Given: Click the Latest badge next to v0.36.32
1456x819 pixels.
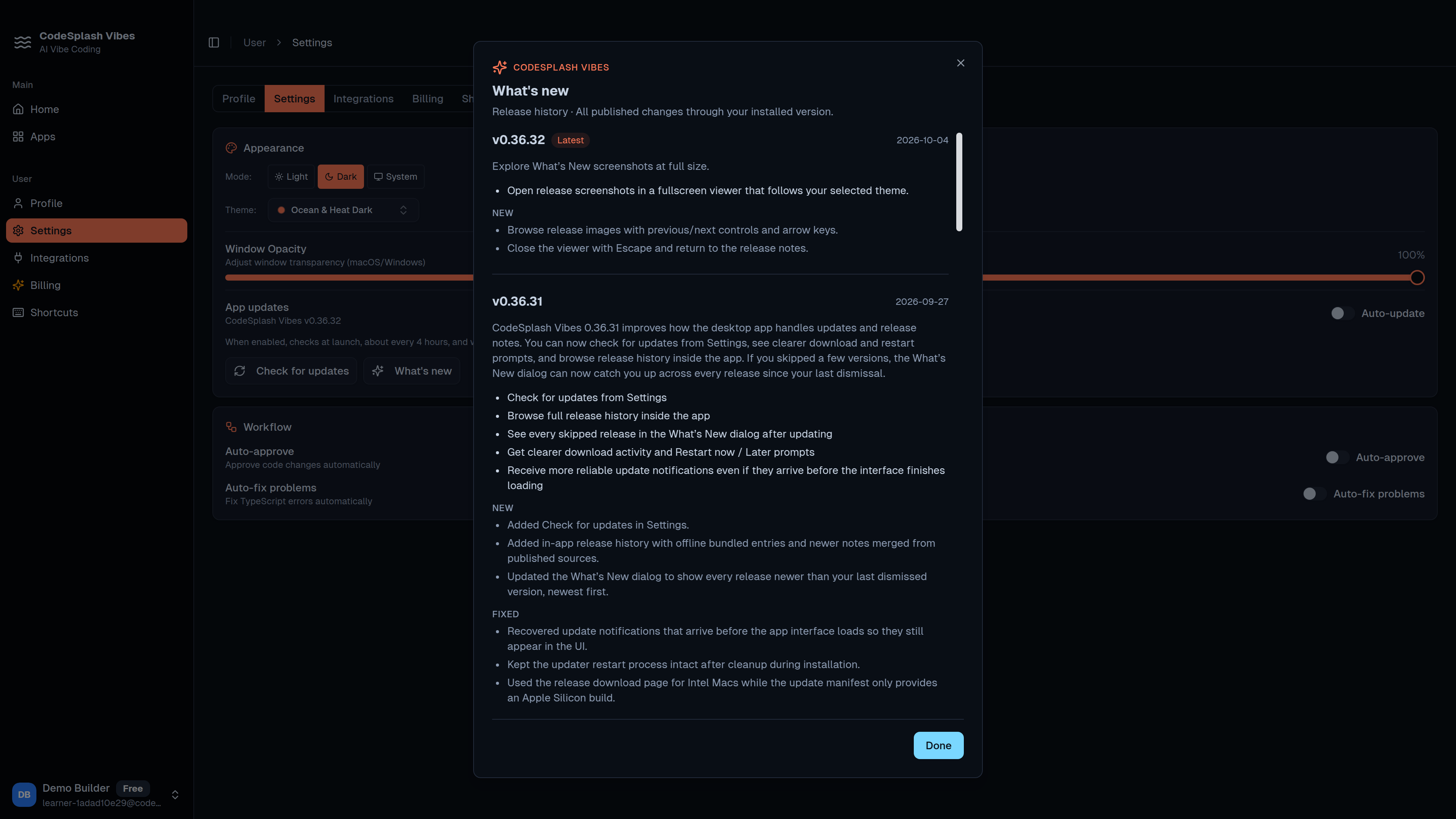Looking at the screenshot, I should pyautogui.click(x=570, y=140).
